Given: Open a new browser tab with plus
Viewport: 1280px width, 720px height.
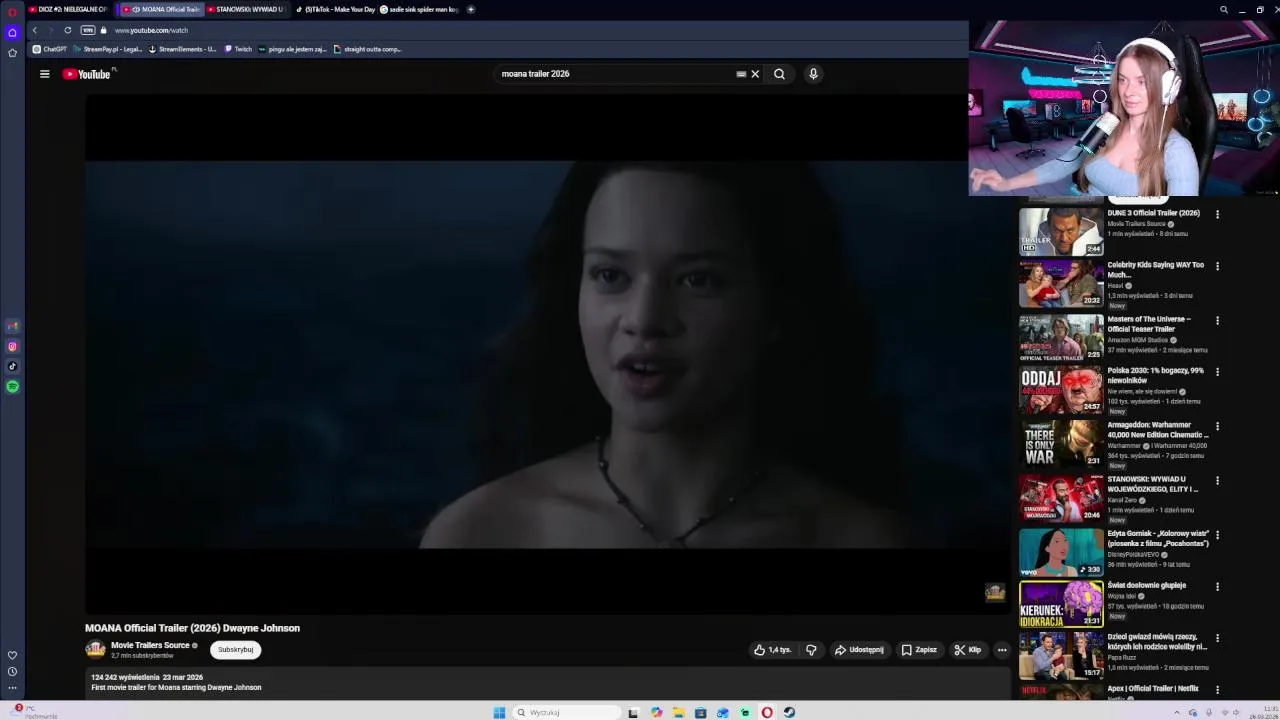Looking at the screenshot, I should click(x=471, y=9).
